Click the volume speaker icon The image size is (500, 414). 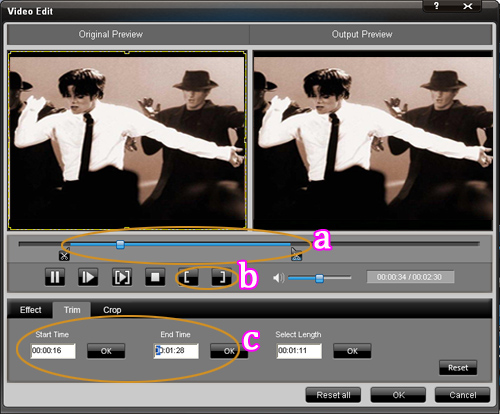[279, 277]
